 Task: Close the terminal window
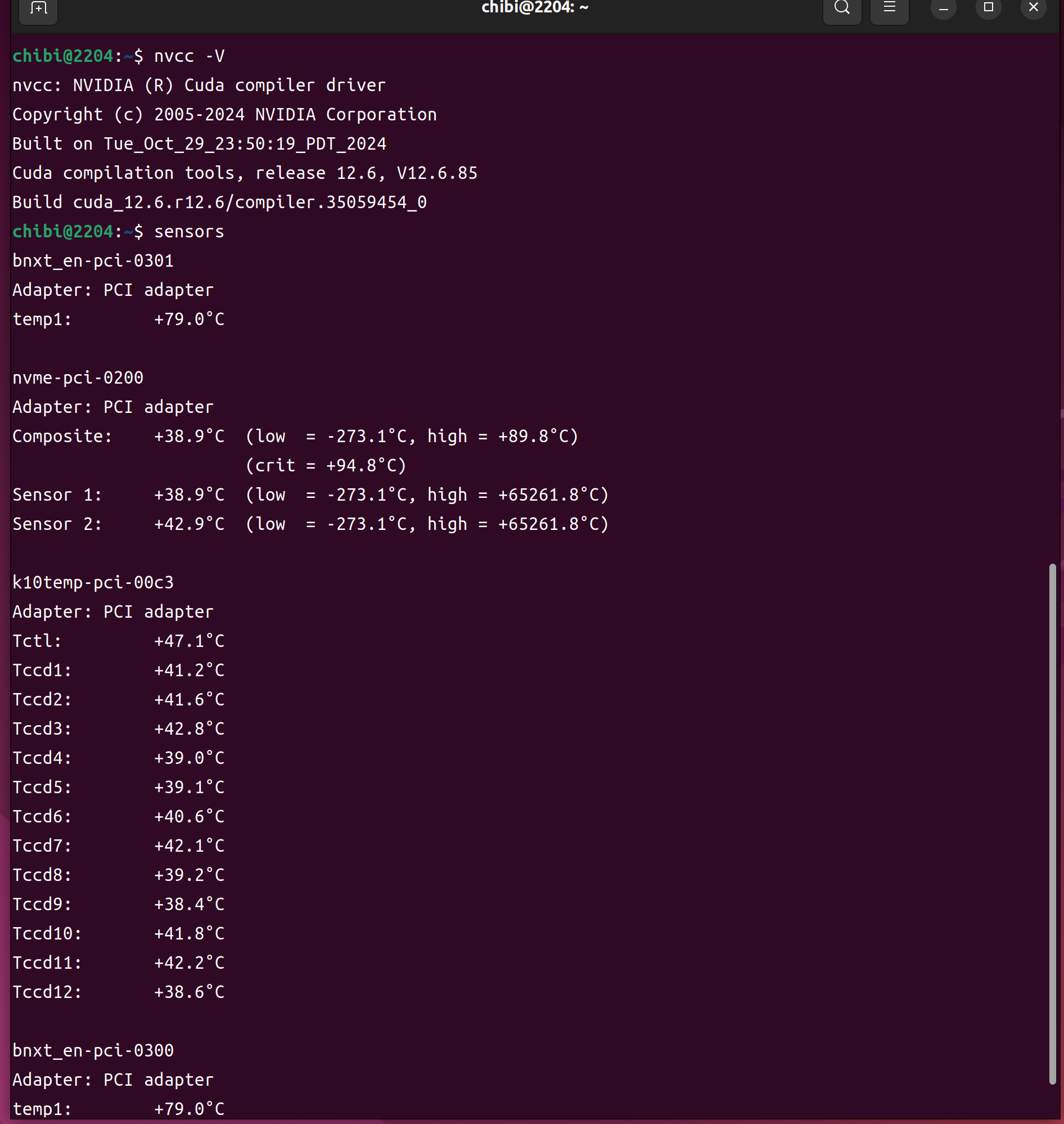pyautogui.click(x=1033, y=8)
